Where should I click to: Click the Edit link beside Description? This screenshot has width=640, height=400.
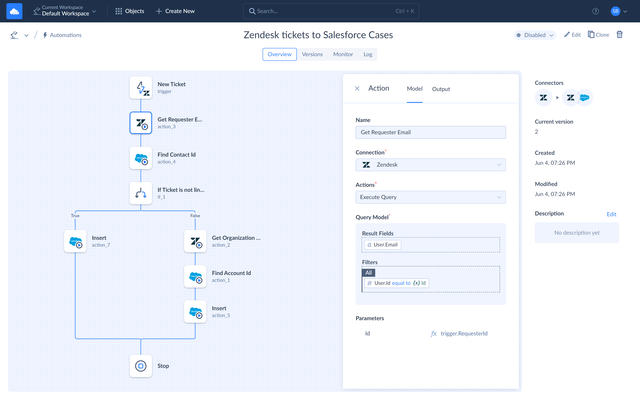612,214
